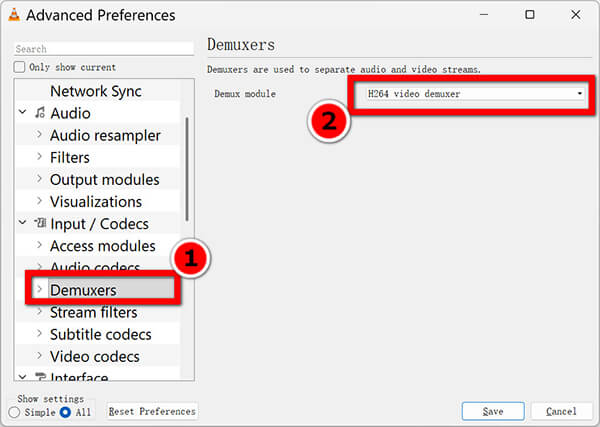This screenshot has width=600, height=427.
Task: Expand the Access modules chevron
Action: tap(39, 245)
